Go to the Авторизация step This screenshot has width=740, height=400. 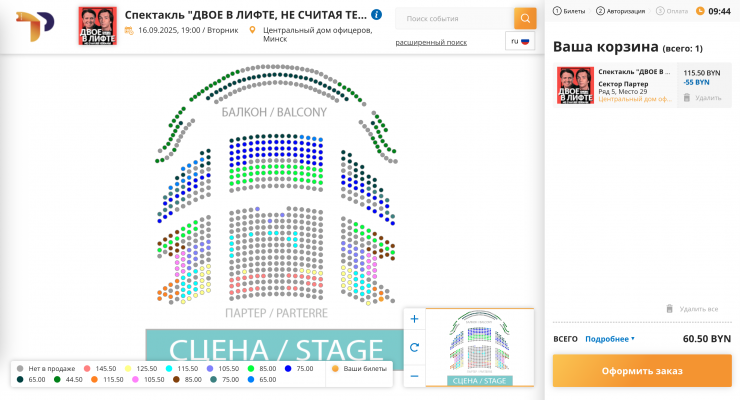[621, 10]
